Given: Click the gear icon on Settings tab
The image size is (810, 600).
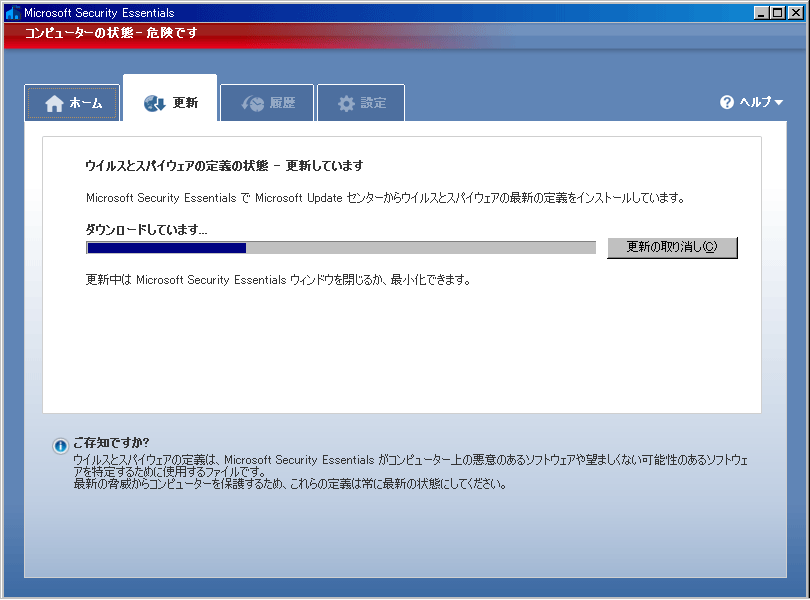Looking at the screenshot, I should (346, 103).
